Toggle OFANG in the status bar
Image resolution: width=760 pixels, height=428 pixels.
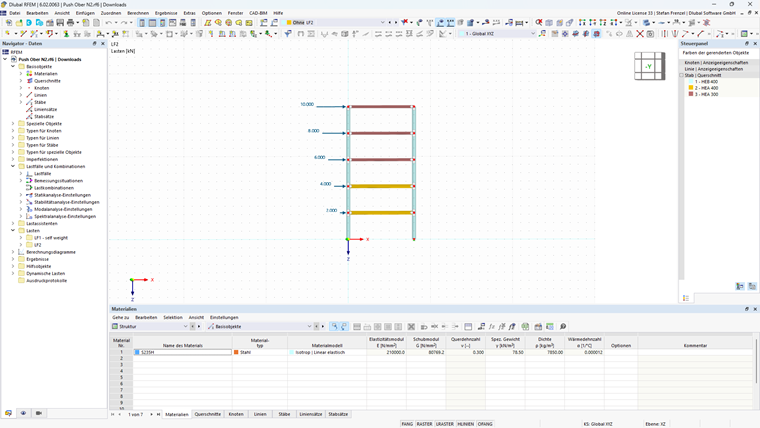coord(485,424)
